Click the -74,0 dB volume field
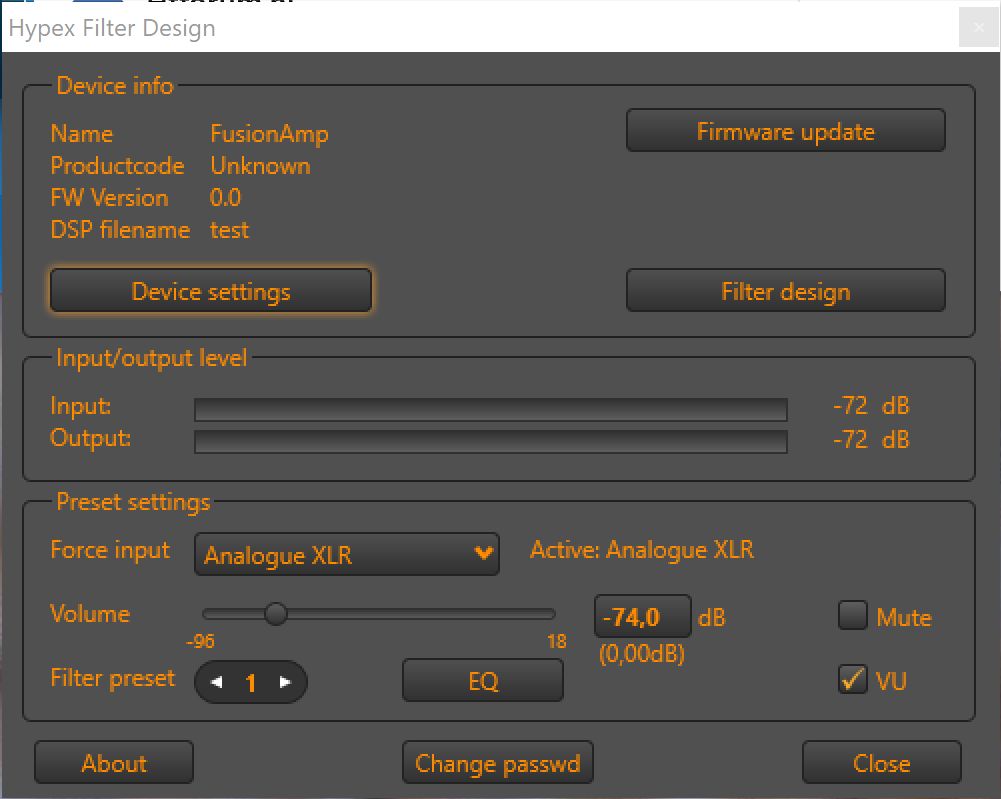Screen dimensions: 1001x799 [x=642, y=616]
